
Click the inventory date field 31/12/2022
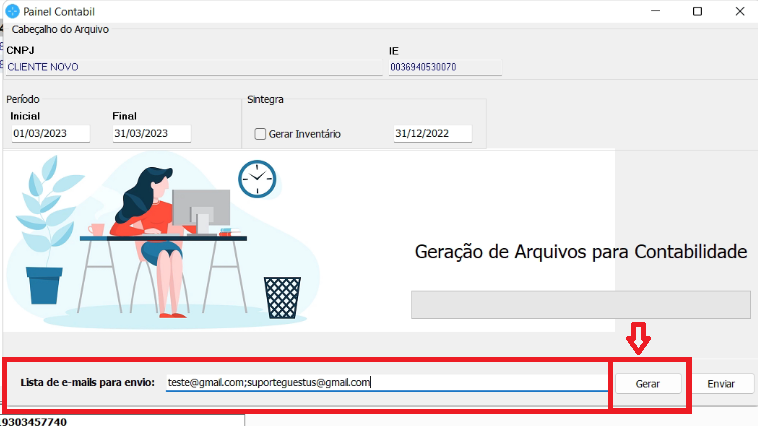tap(432, 134)
